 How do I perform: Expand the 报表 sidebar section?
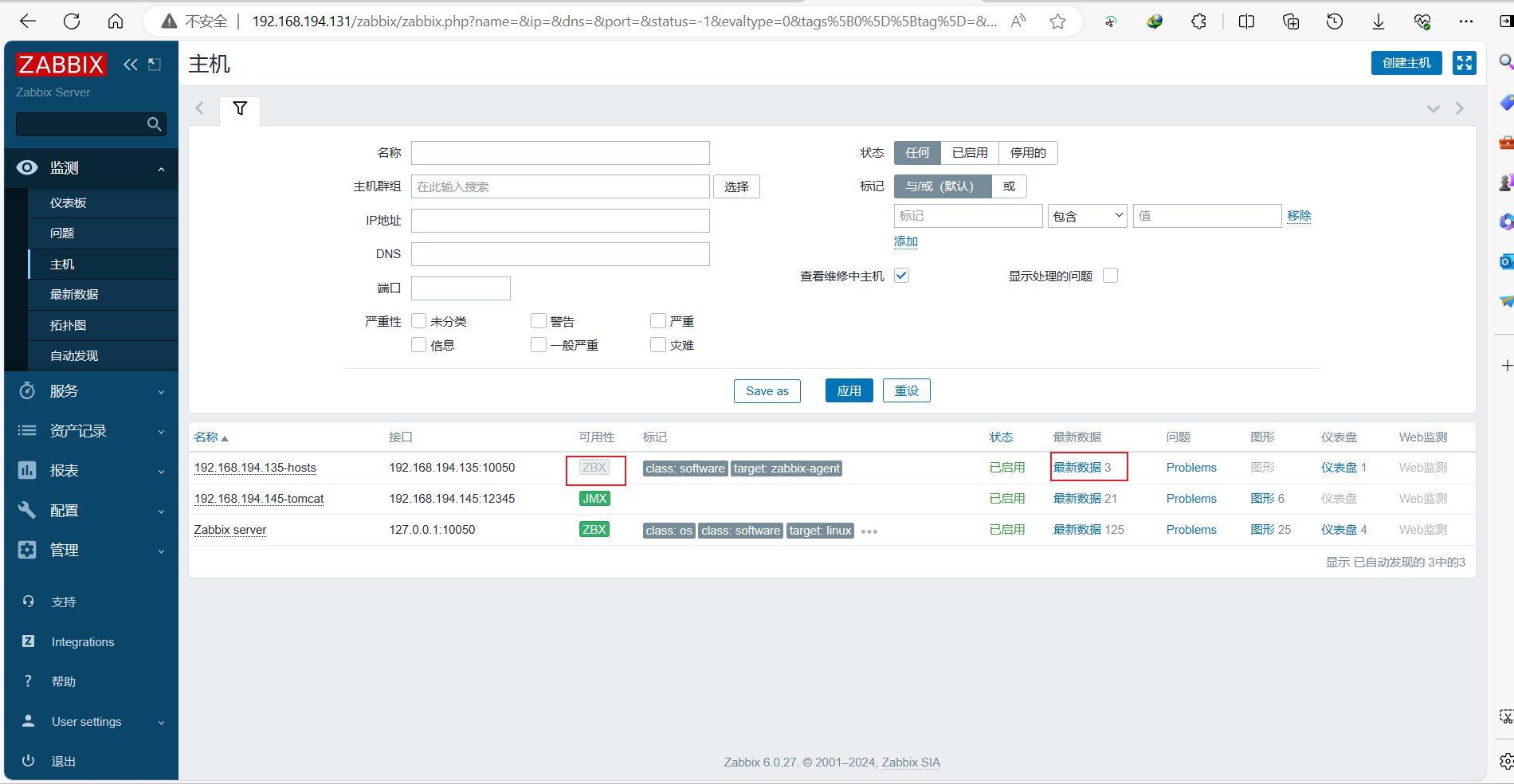coord(92,471)
